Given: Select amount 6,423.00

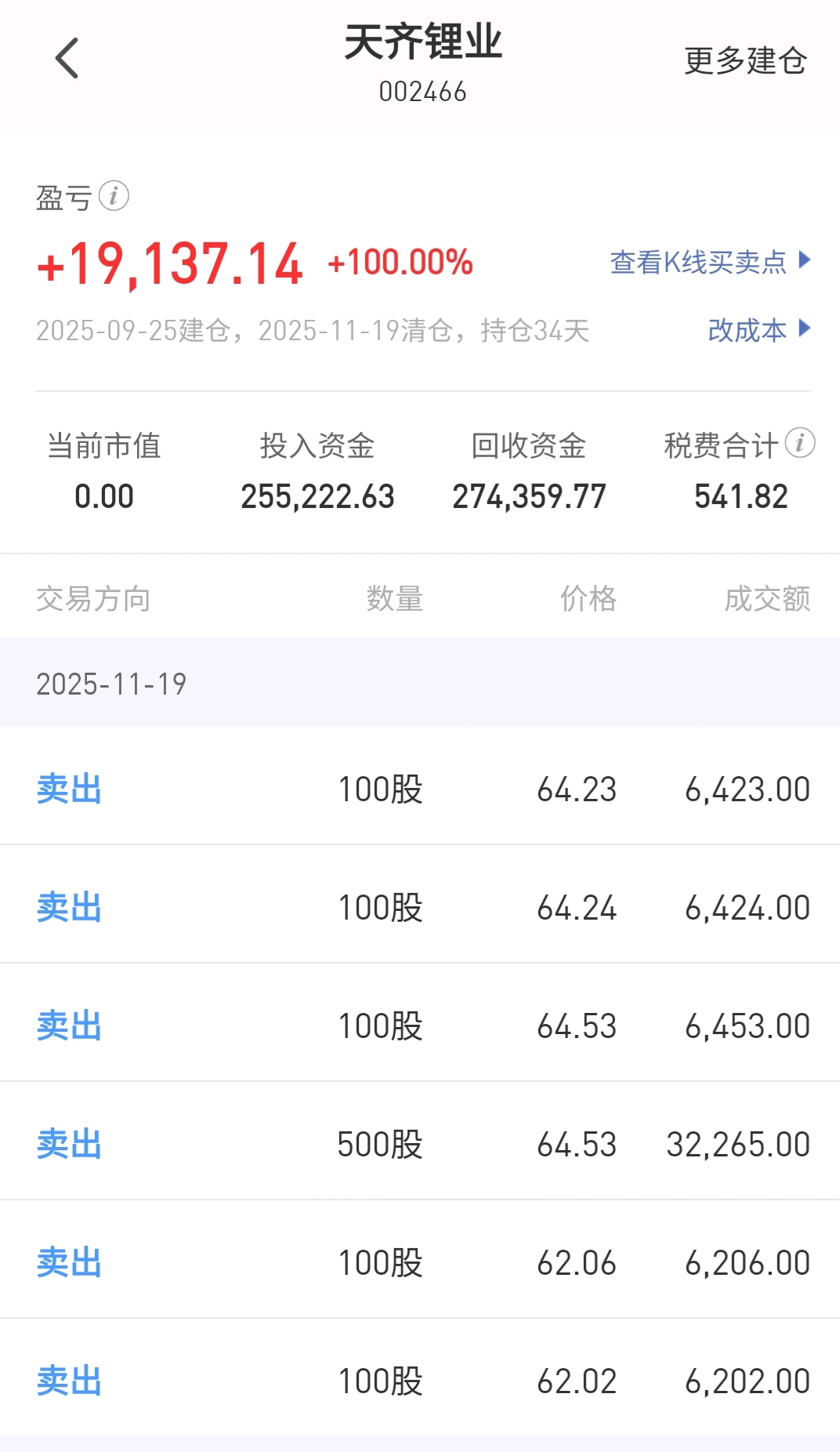Looking at the screenshot, I should tap(748, 790).
